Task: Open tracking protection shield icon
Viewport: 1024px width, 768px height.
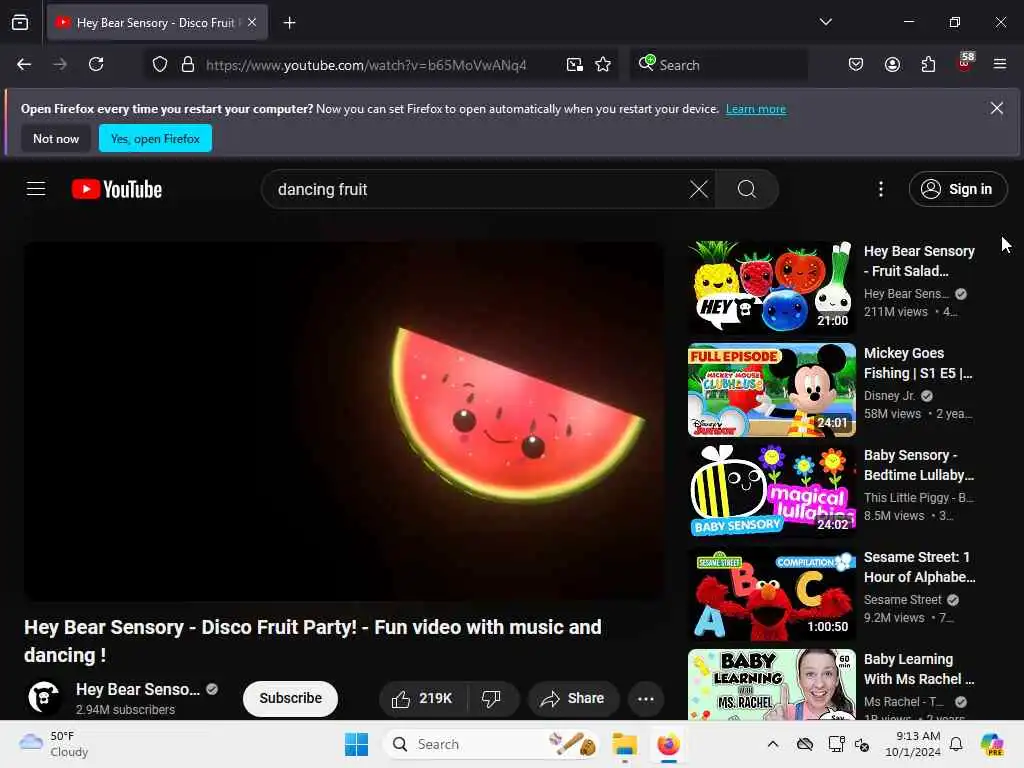Action: tap(160, 64)
